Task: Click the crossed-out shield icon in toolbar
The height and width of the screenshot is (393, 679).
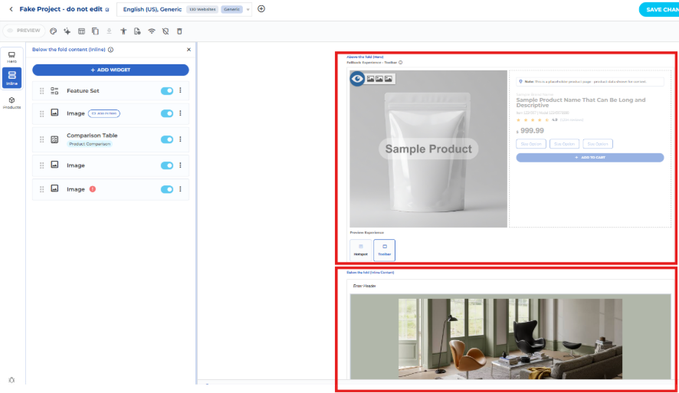Action: 165,31
